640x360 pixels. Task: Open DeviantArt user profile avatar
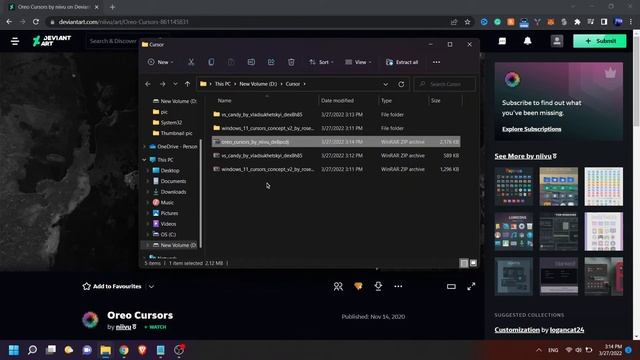coord(557,41)
